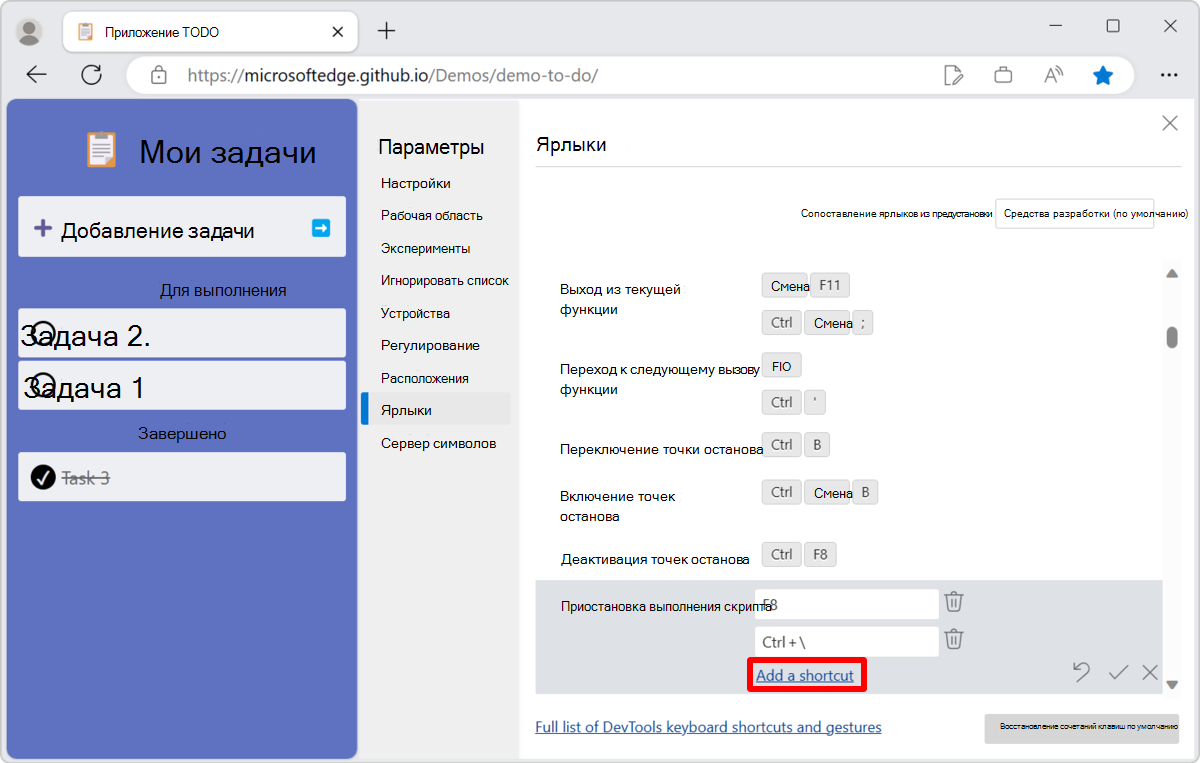The height and width of the screenshot is (763, 1200).
Task: Open the Edge Collections icon in the toolbar
Action: tap(1003, 74)
